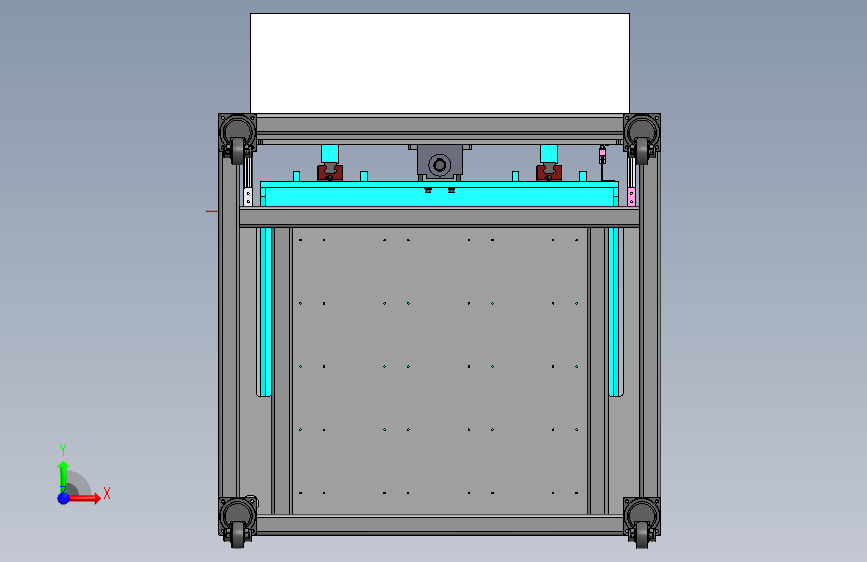This screenshot has width=867, height=562.
Task: Select the right cyan vertical rail
Action: (613, 311)
